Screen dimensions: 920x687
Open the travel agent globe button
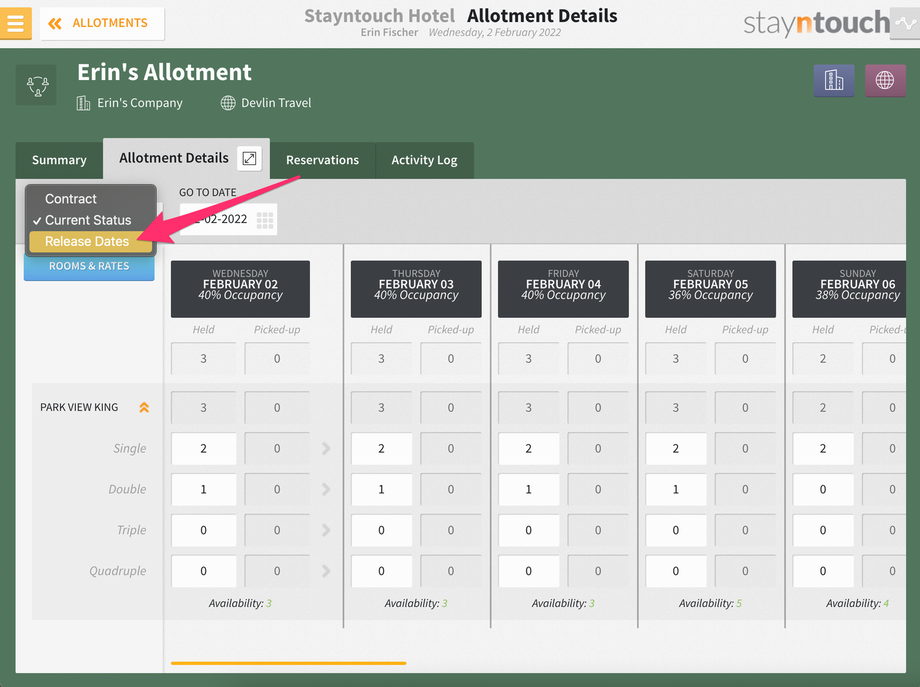(885, 80)
